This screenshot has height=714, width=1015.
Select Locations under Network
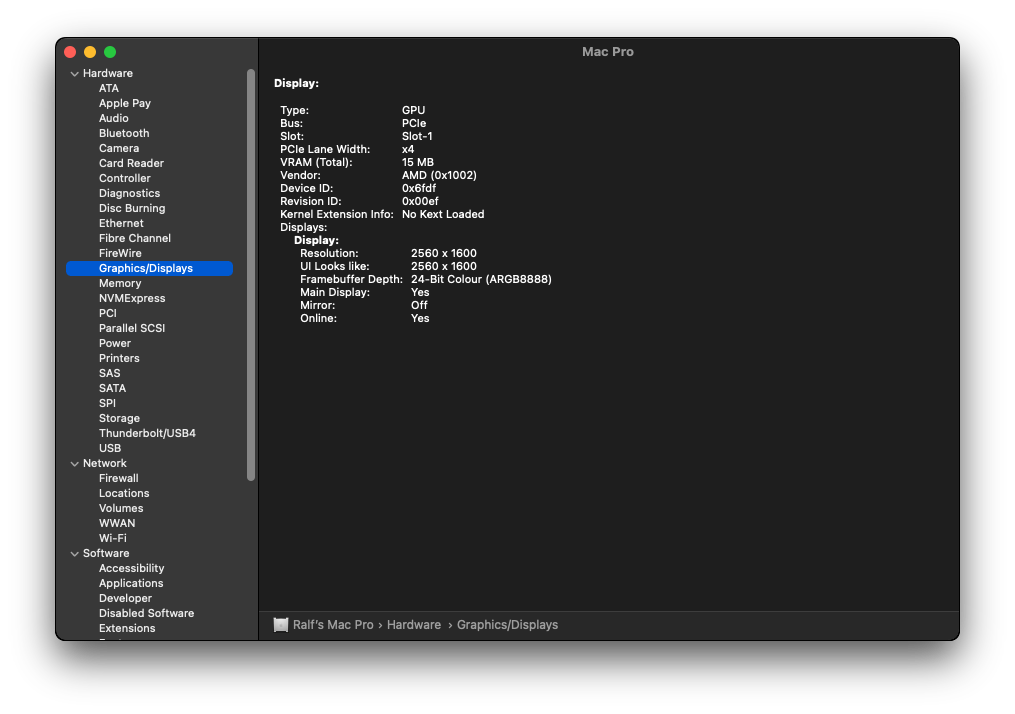(124, 493)
